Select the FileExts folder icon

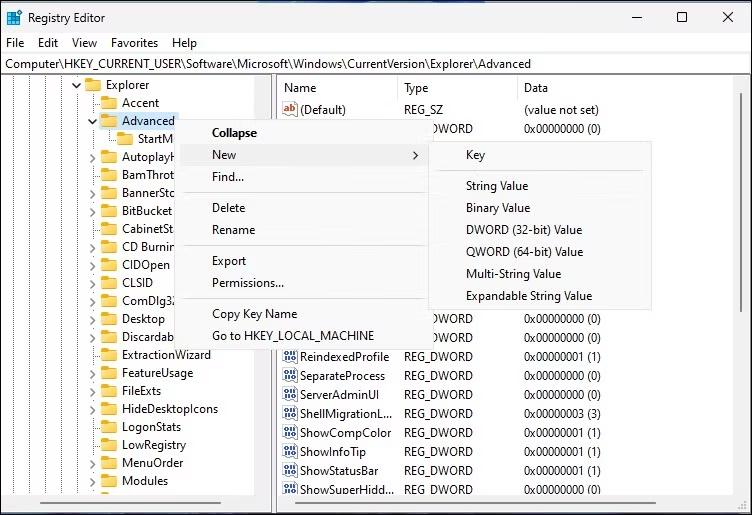pyautogui.click(x=109, y=391)
